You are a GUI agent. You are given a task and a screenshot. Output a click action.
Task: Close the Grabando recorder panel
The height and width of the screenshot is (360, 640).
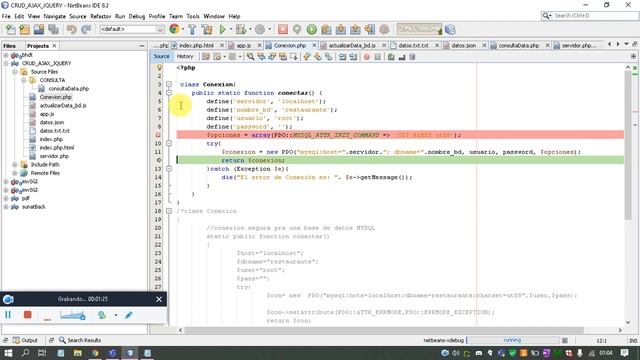(159, 299)
